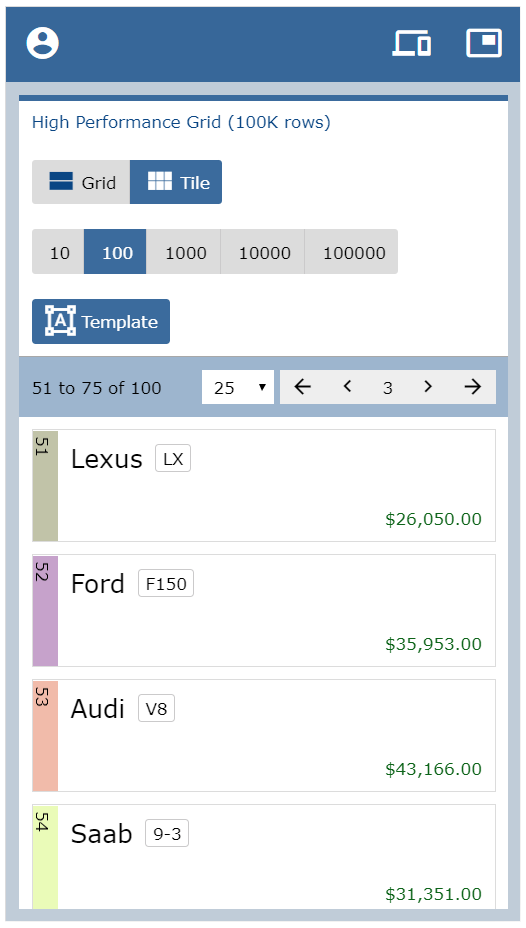The image size is (526, 928).
Task: Click the LX model tag on Lexus tile
Action: coord(173,459)
